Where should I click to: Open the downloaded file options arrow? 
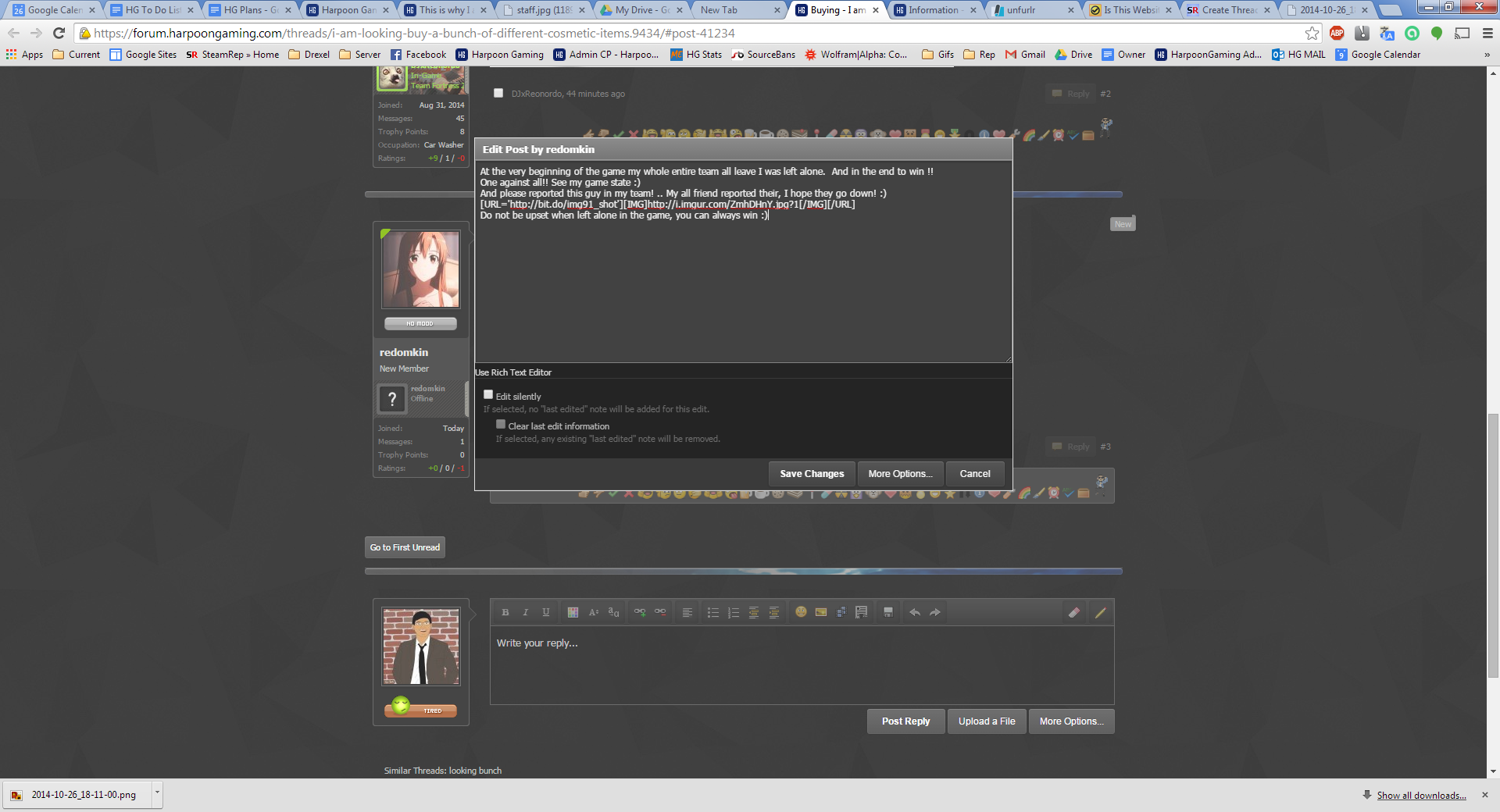click(x=157, y=794)
